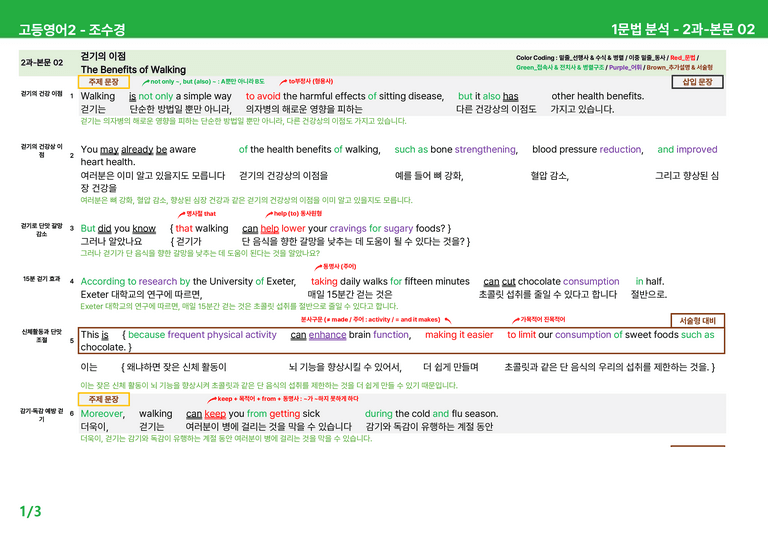Click the title 'The Benefits of Walking'
This screenshot has height=543, width=768.
coord(133,70)
